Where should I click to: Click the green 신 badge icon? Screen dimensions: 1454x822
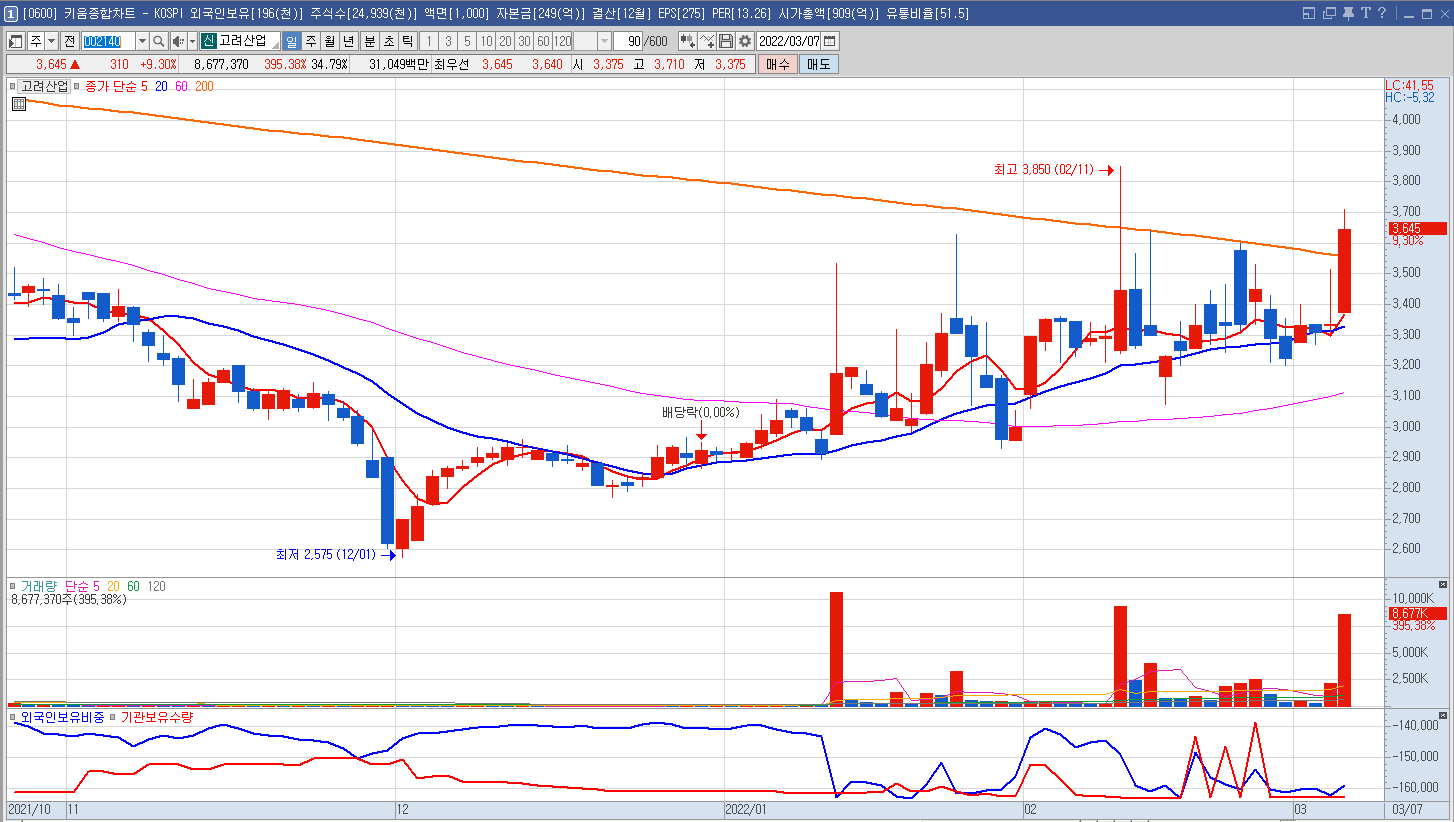pos(208,41)
